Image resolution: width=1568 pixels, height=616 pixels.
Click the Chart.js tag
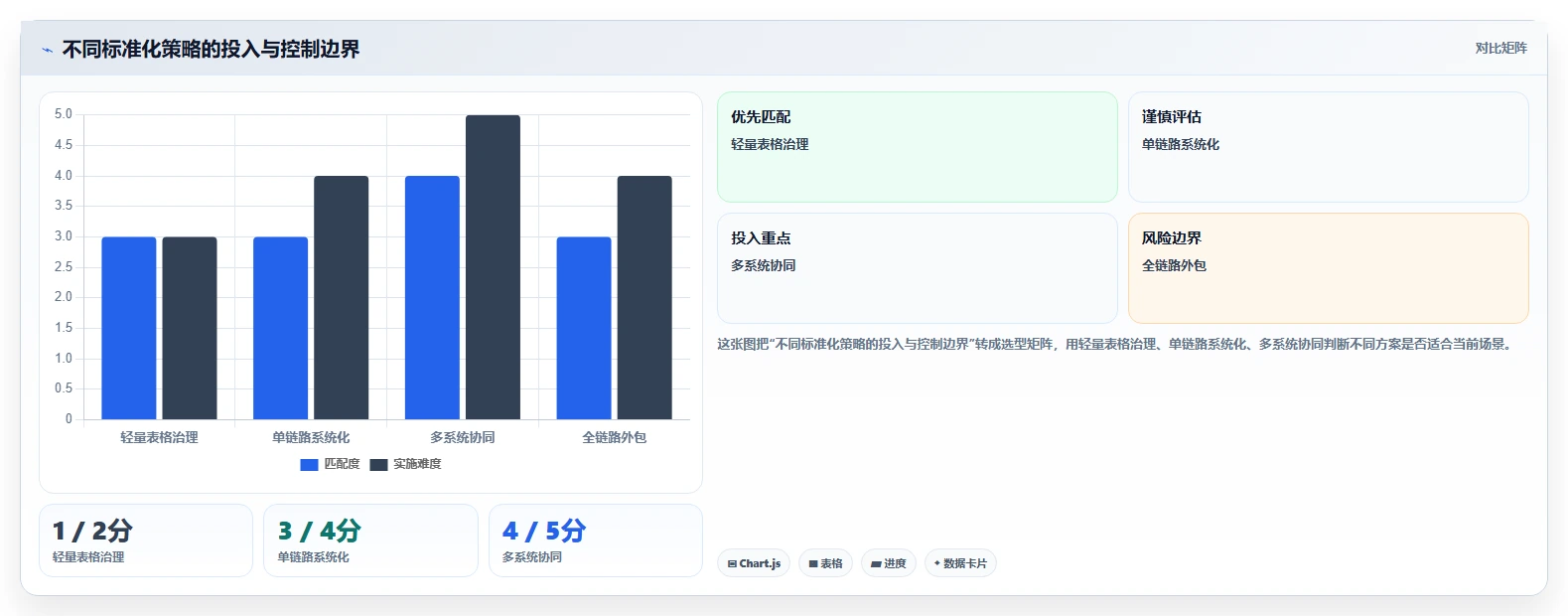(754, 563)
